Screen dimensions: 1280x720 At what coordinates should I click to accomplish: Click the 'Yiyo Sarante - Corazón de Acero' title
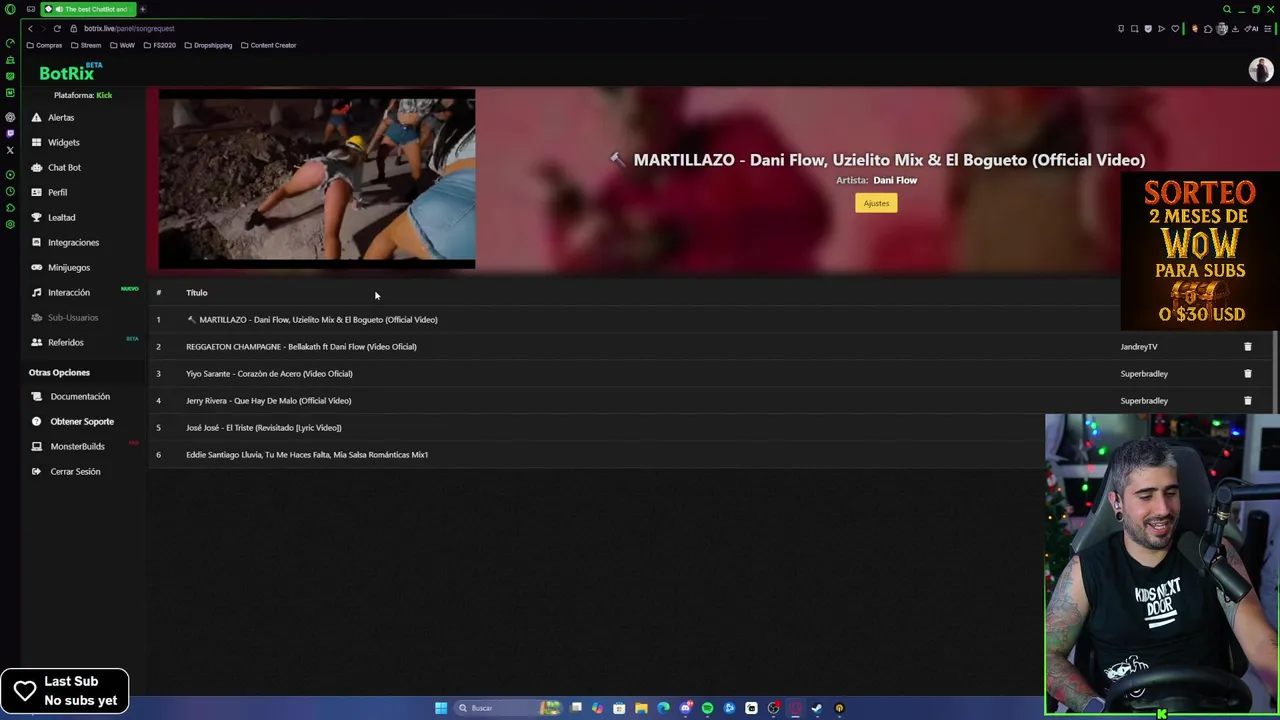269,373
